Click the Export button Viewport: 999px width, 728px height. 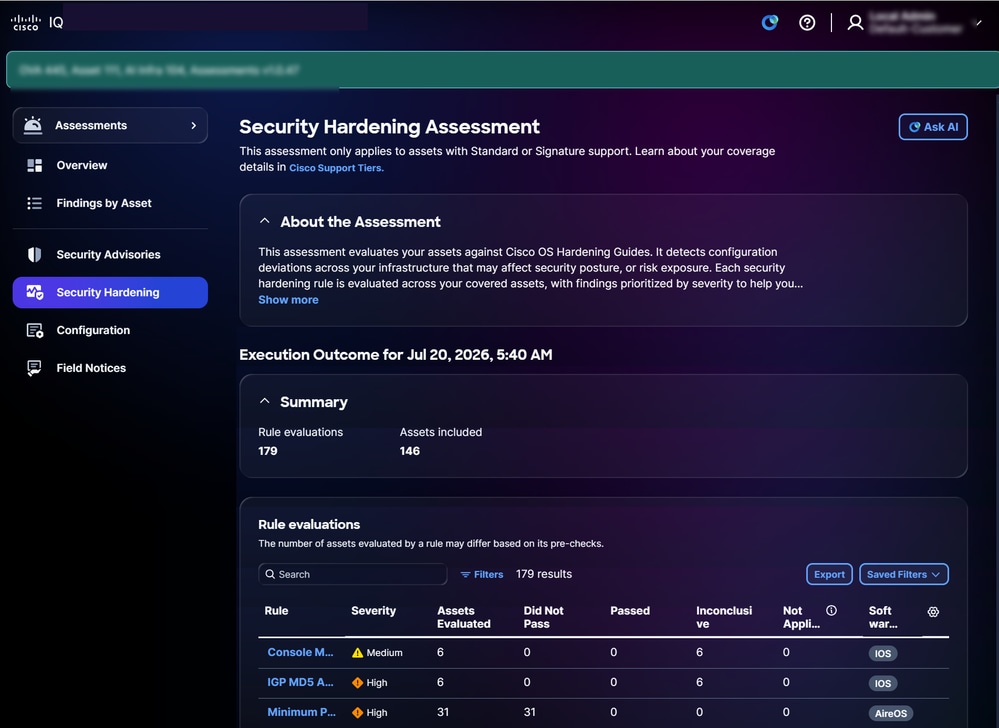coord(829,574)
